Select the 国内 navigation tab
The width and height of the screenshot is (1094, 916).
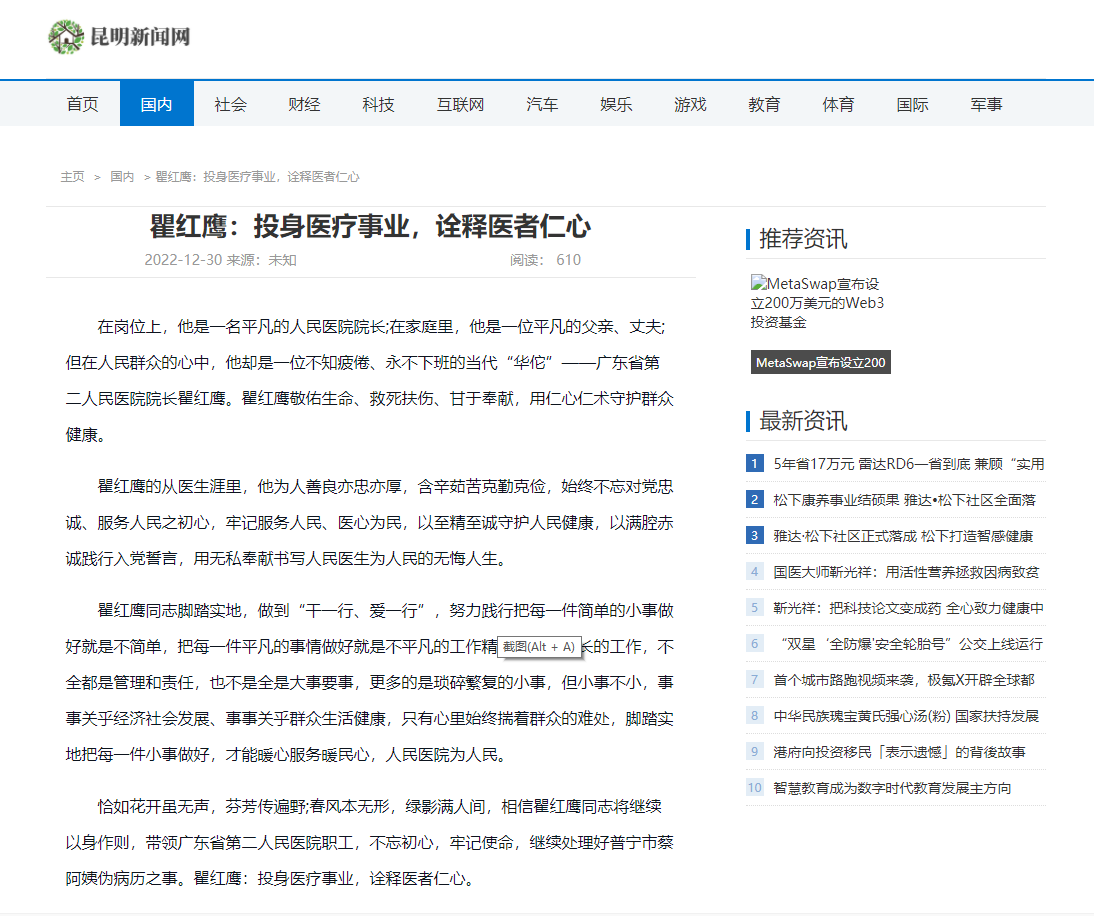pos(156,104)
